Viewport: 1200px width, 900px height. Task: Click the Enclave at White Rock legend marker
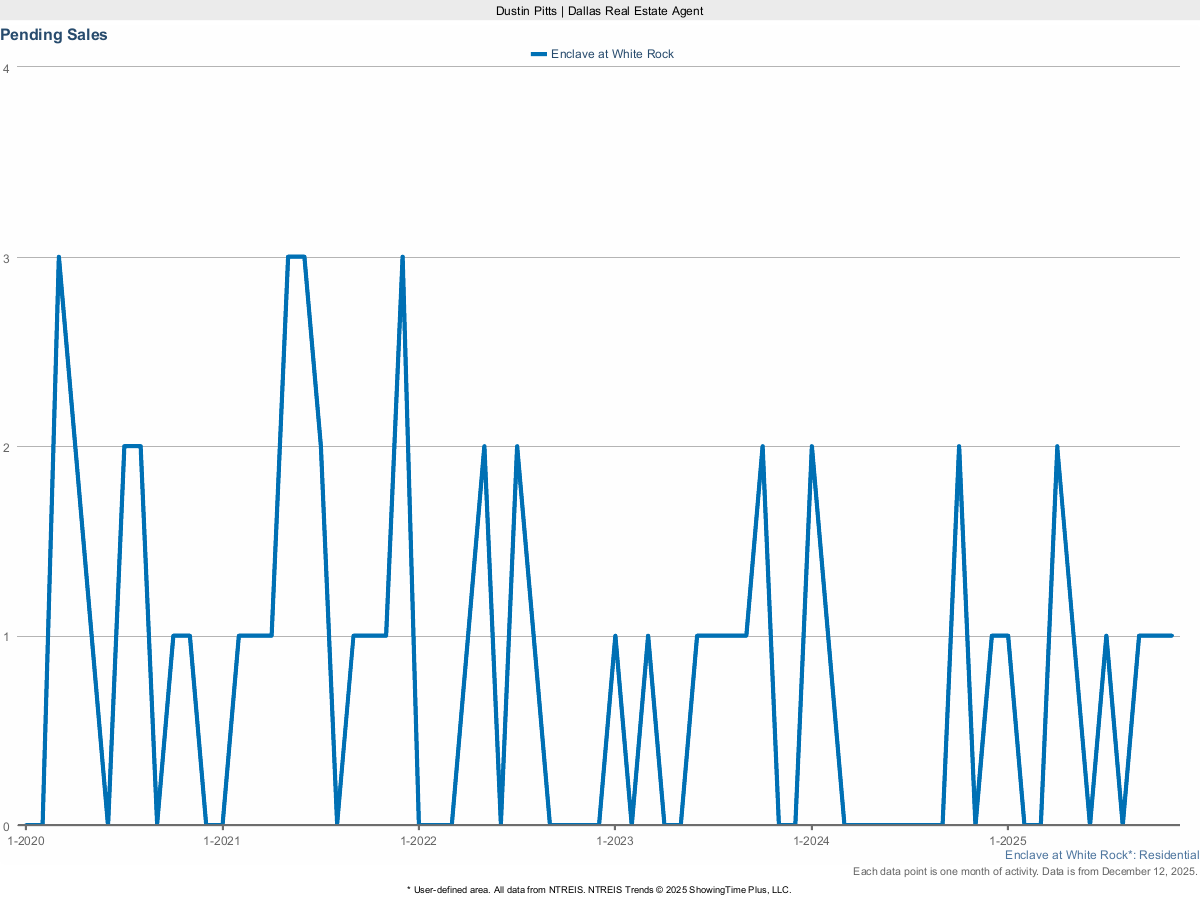pyautogui.click(x=537, y=54)
